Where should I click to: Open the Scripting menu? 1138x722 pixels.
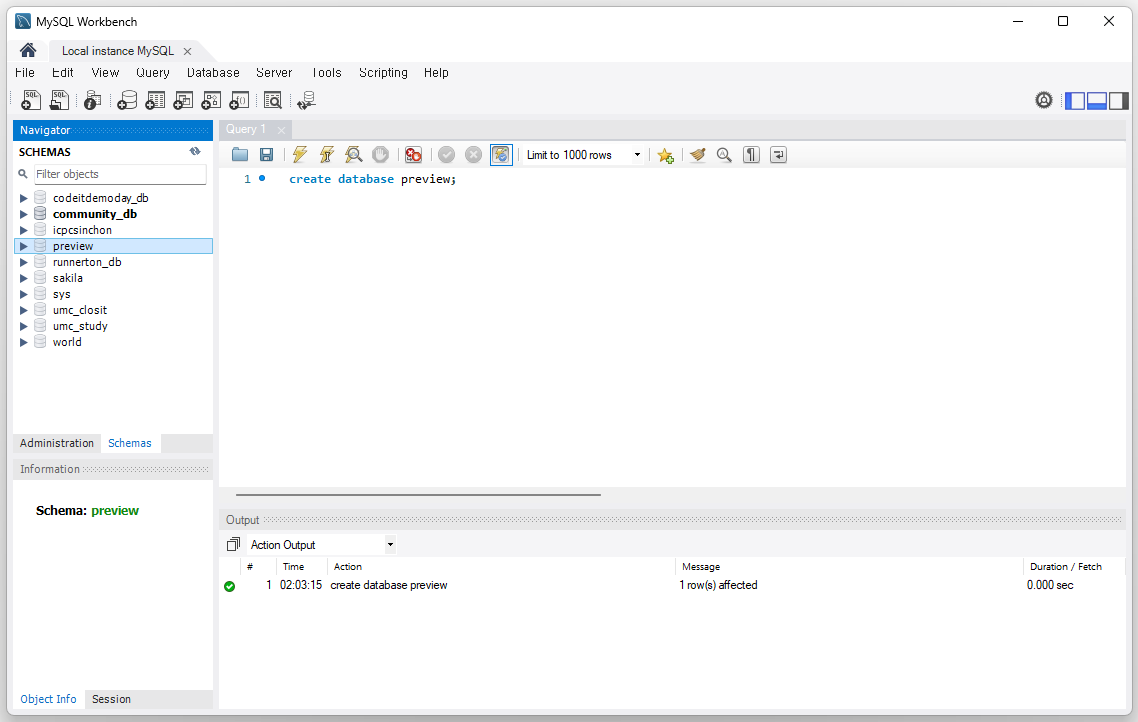coord(383,73)
